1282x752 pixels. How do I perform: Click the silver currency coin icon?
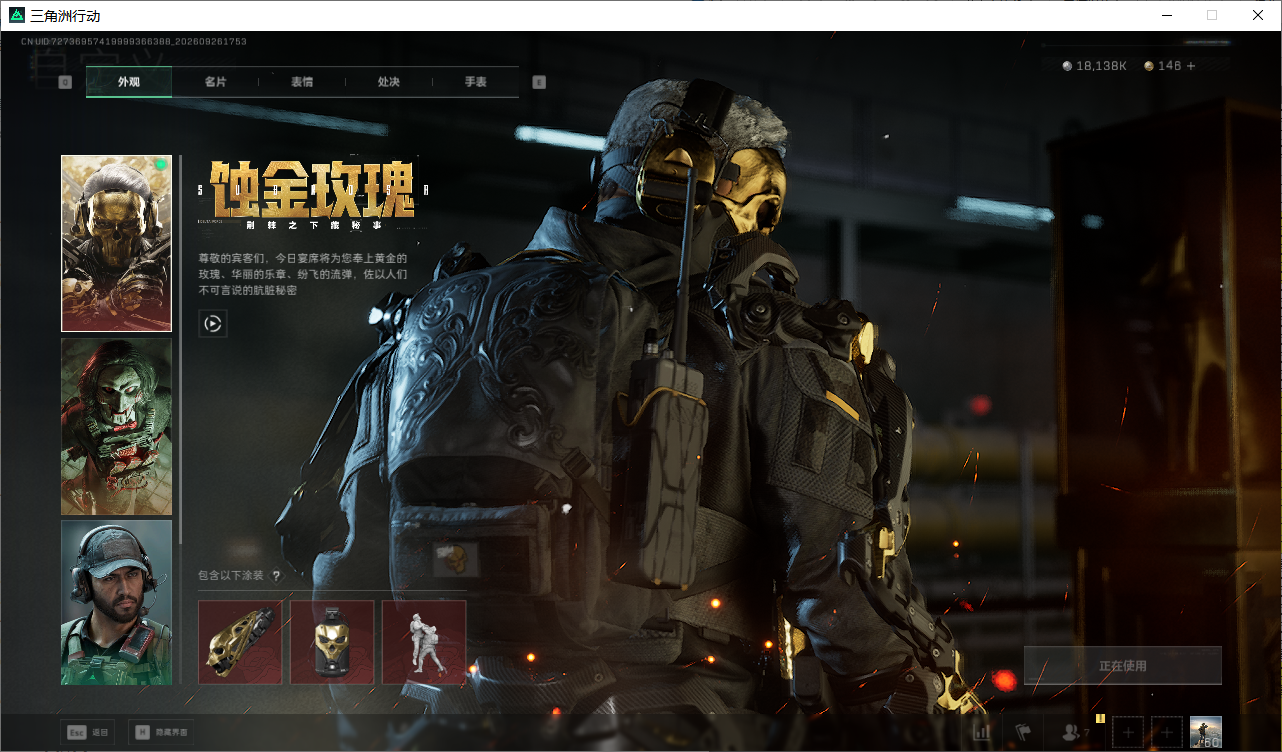click(x=1068, y=66)
